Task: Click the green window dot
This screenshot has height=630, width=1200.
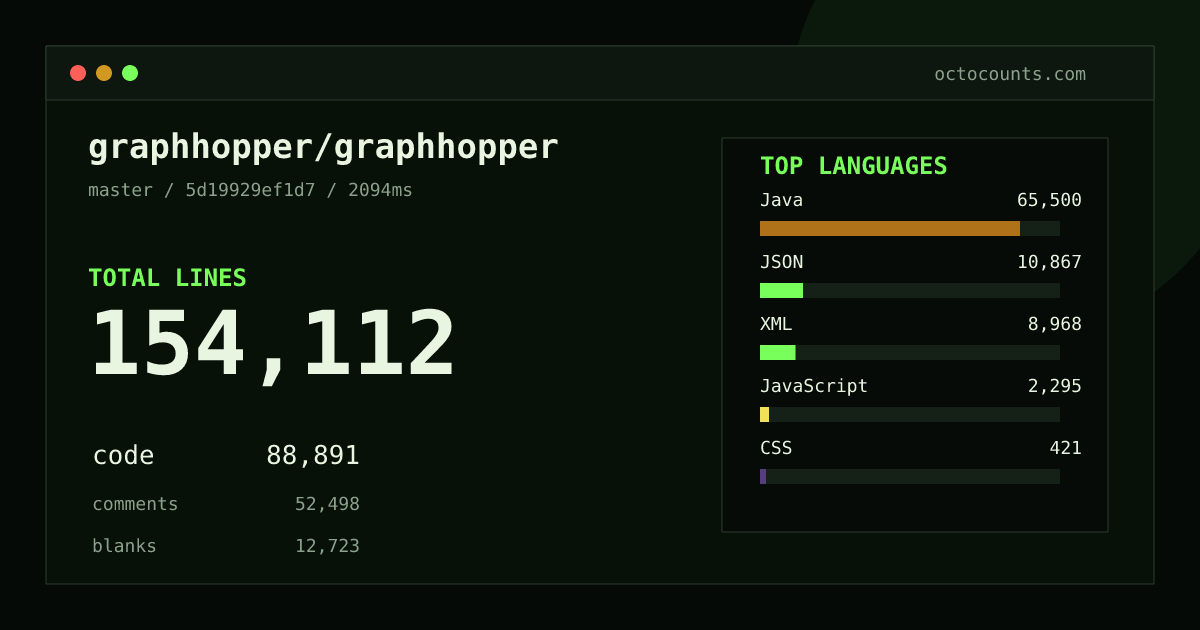Action: click(x=130, y=73)
